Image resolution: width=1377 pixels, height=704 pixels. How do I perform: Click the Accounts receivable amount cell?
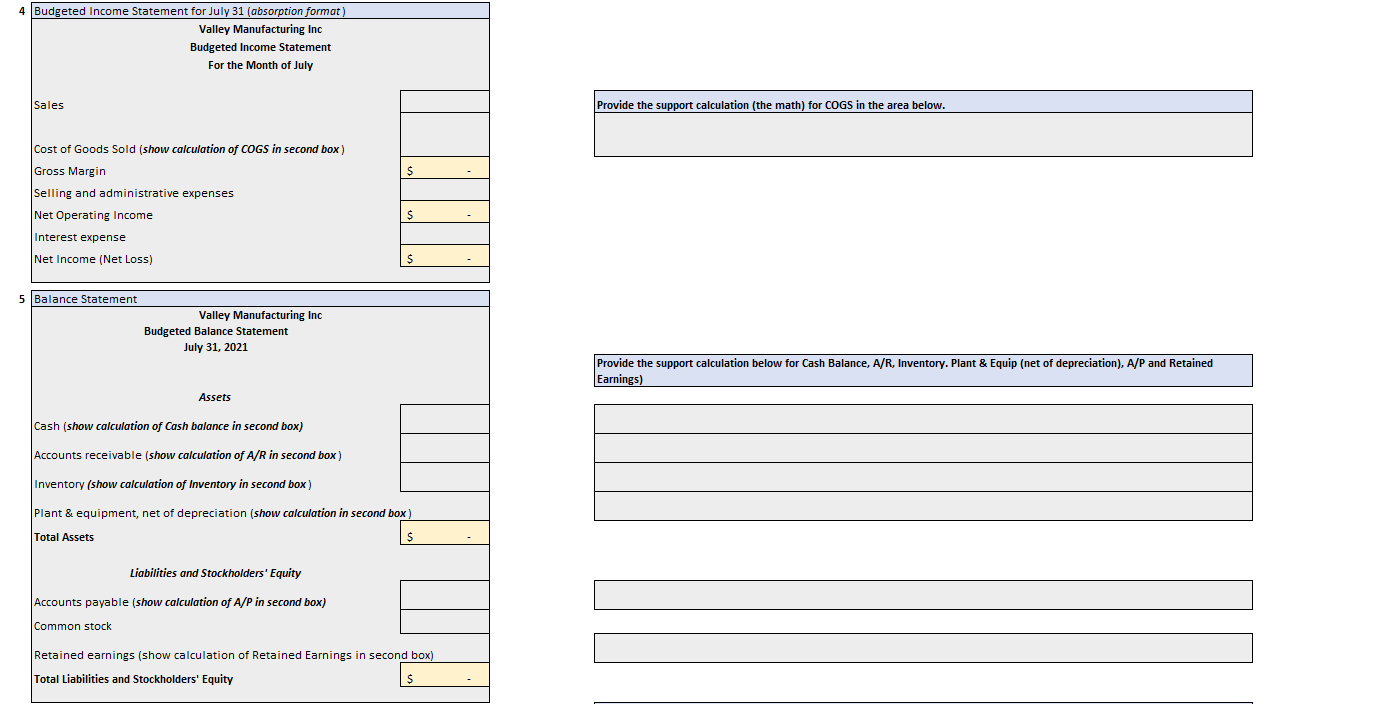click(x=444, y=447)
